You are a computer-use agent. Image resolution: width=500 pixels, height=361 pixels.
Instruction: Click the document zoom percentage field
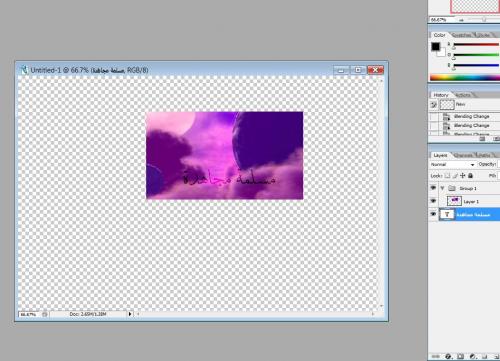point(29,314)
